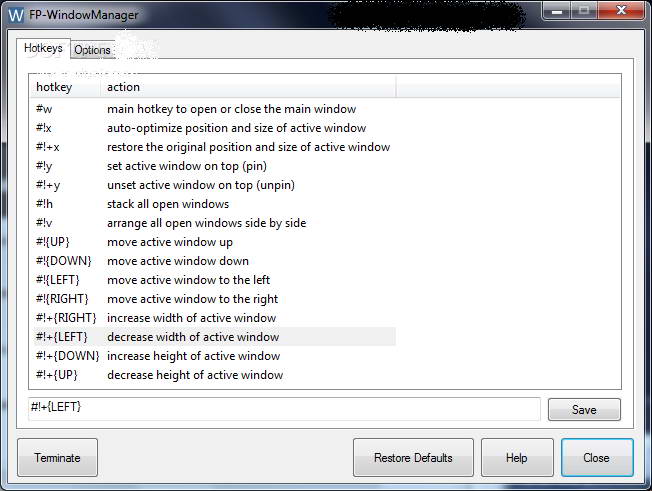Select 'set active window on top (pin)'
652x491 pixels.
tap(214, 166)
